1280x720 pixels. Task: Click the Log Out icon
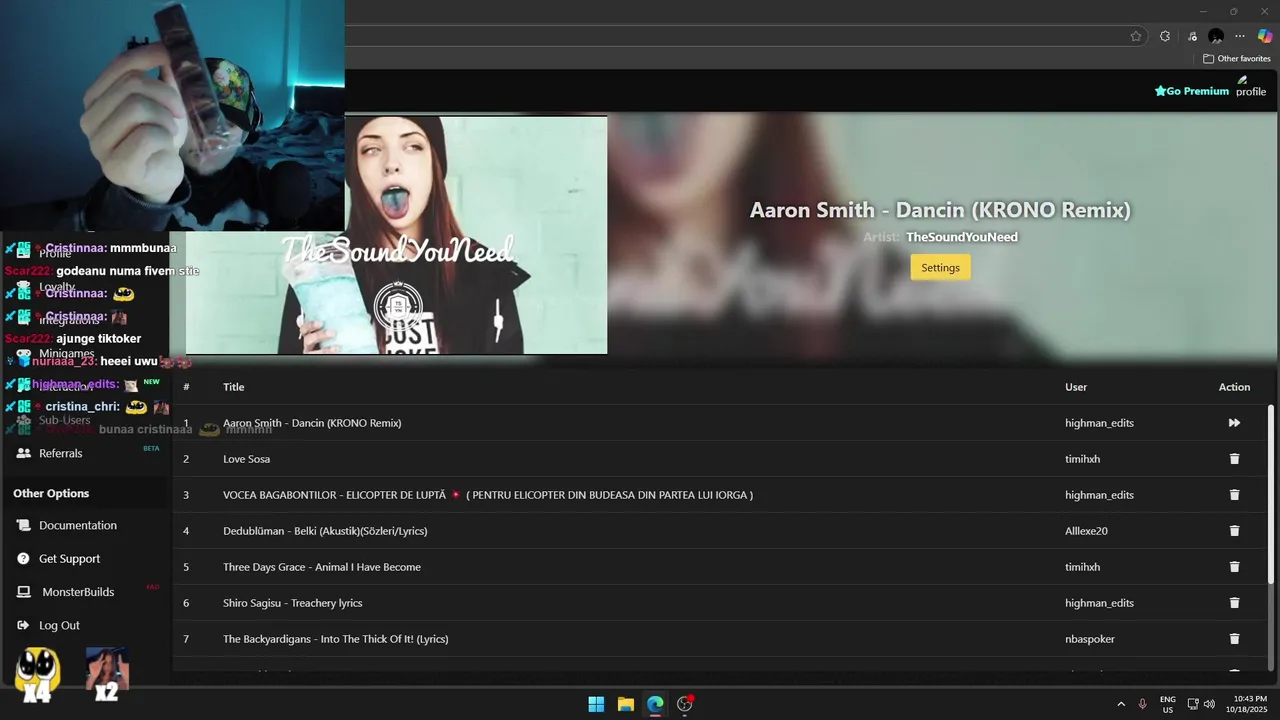click(x=23, y=625)
